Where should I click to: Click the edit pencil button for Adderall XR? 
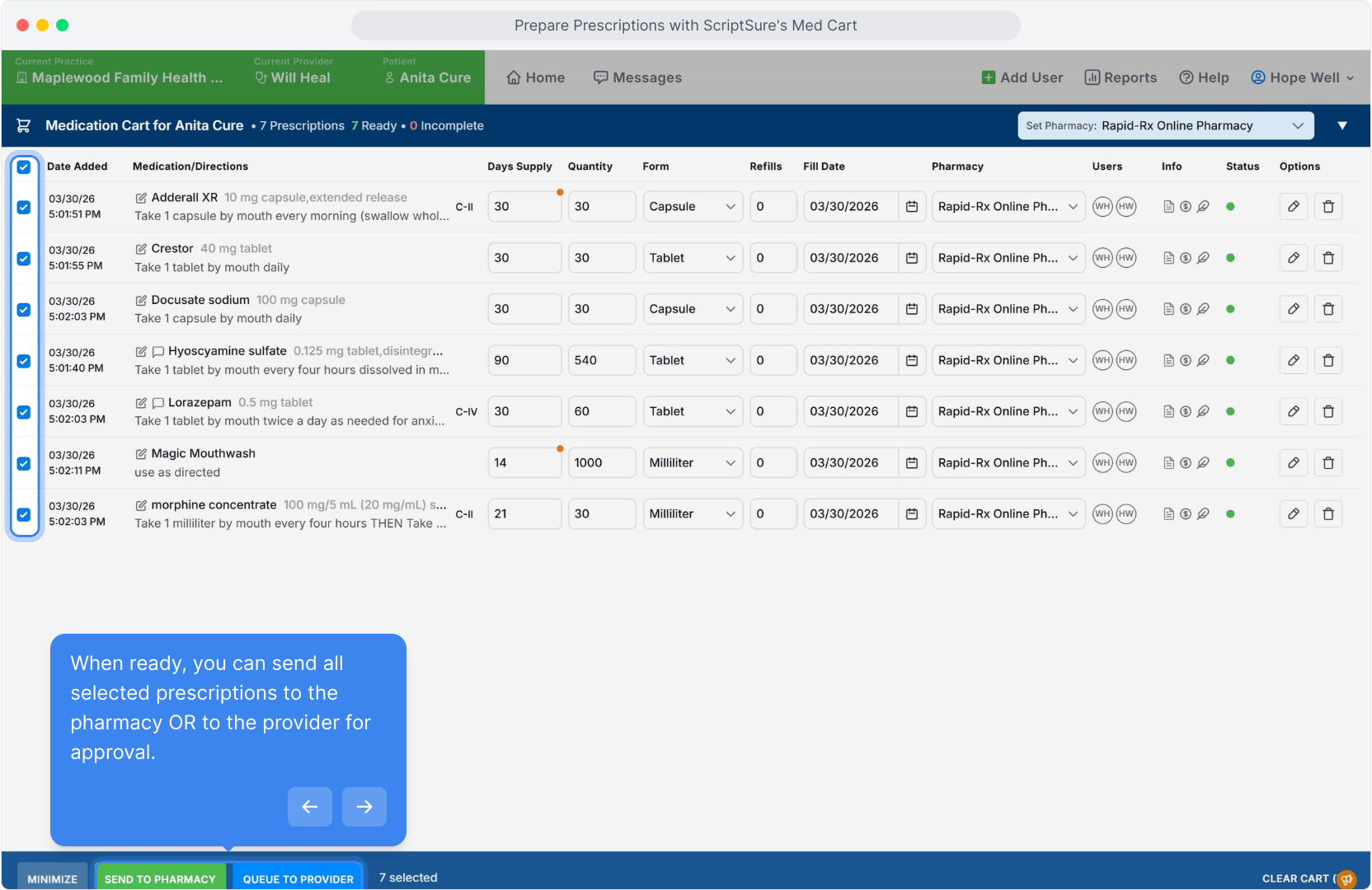tap(1294, 207)
